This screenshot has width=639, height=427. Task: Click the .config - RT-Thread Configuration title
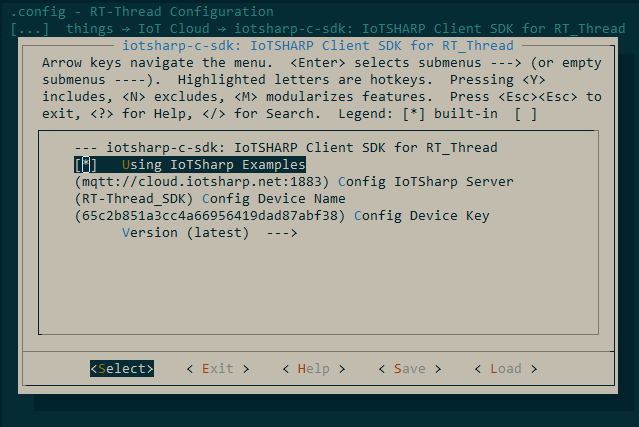(x=142, y=12)
